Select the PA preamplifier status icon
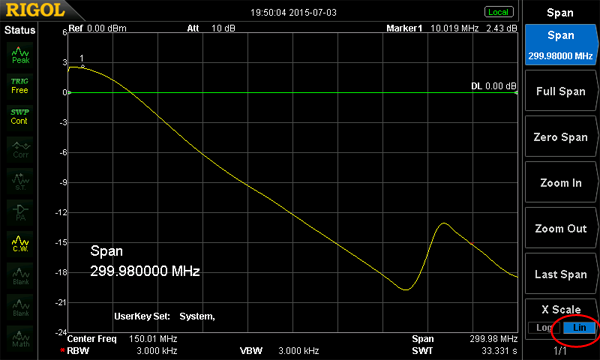Viewport: 600px width, 360px height. pos(20,212)
